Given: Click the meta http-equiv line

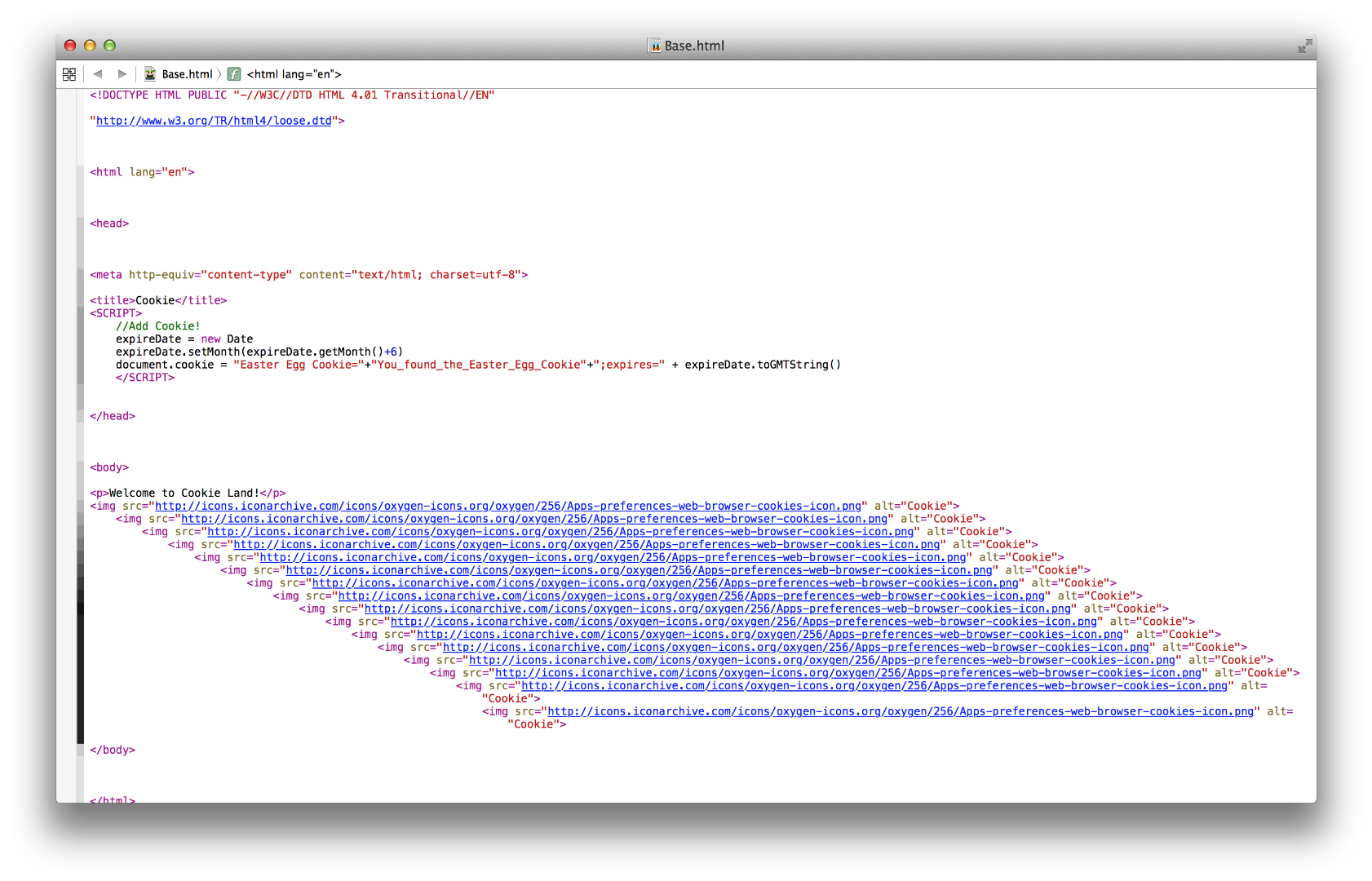Looking at the screenshot, I should [x=309, y=275].
